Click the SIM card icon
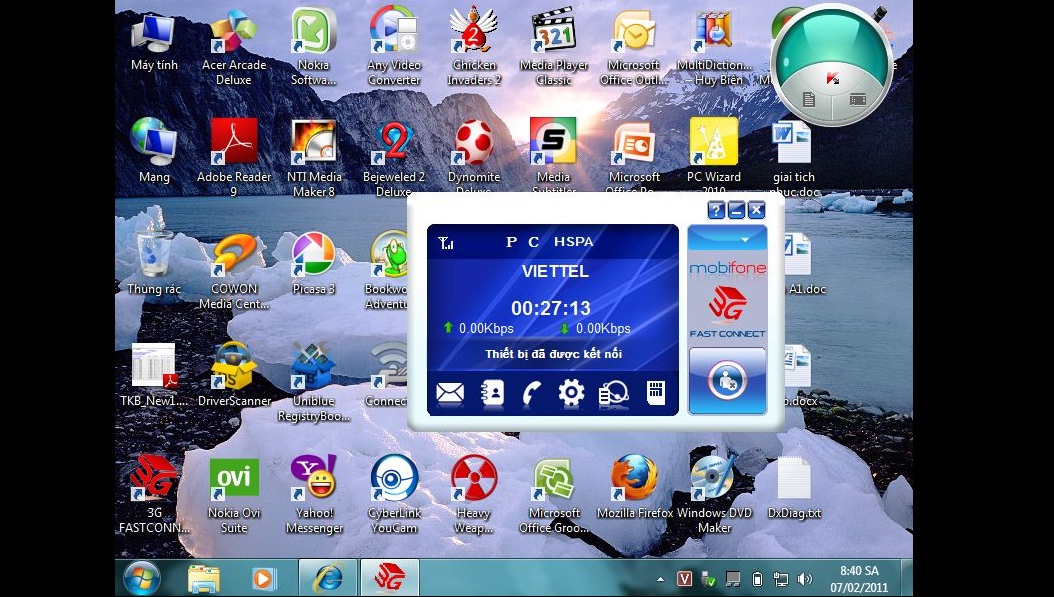This screenshot has width=1054, height=597. (x=655, y=393)
